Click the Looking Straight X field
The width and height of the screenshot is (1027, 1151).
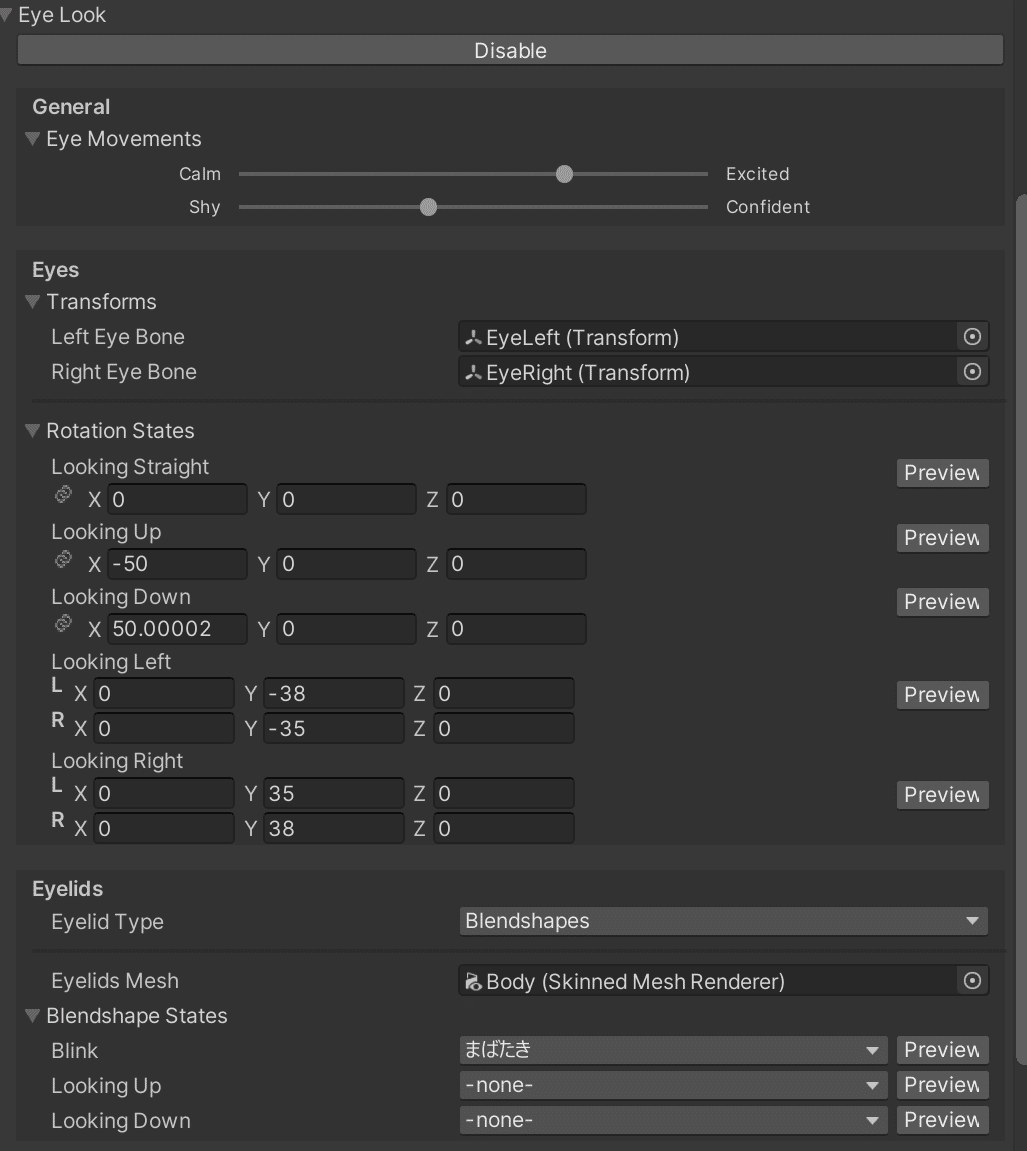point(177,499)
